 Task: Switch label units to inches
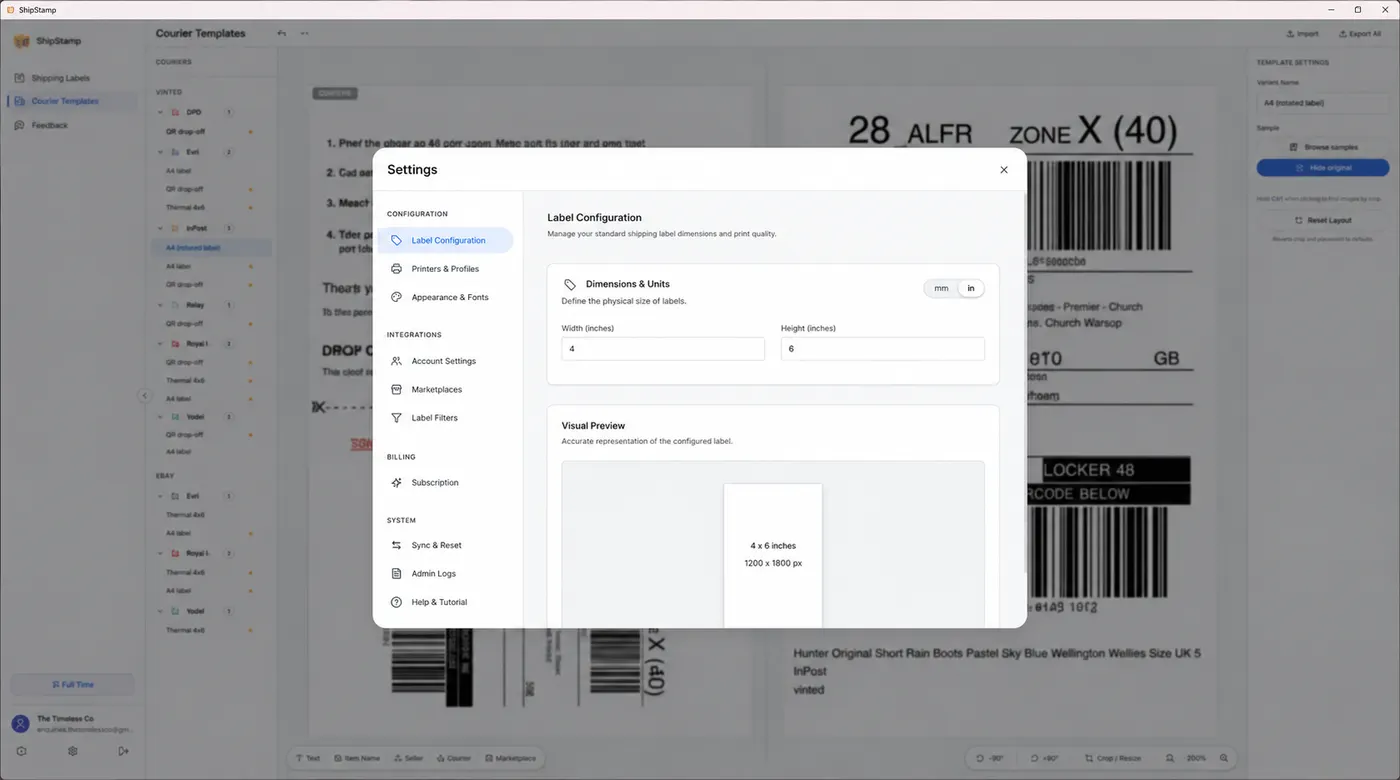pos(970,288)
